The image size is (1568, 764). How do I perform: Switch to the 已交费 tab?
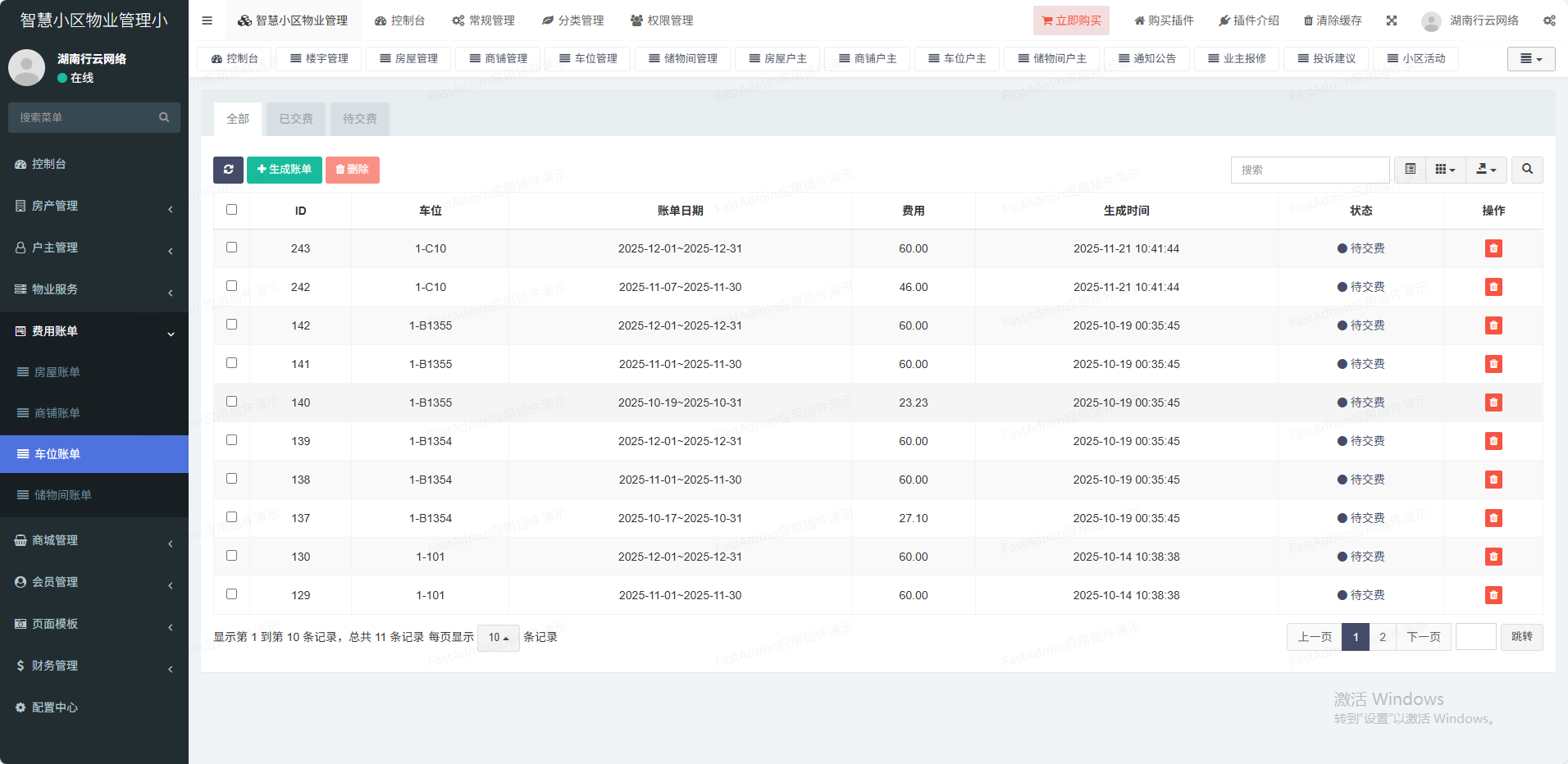(x=295, y=119)
